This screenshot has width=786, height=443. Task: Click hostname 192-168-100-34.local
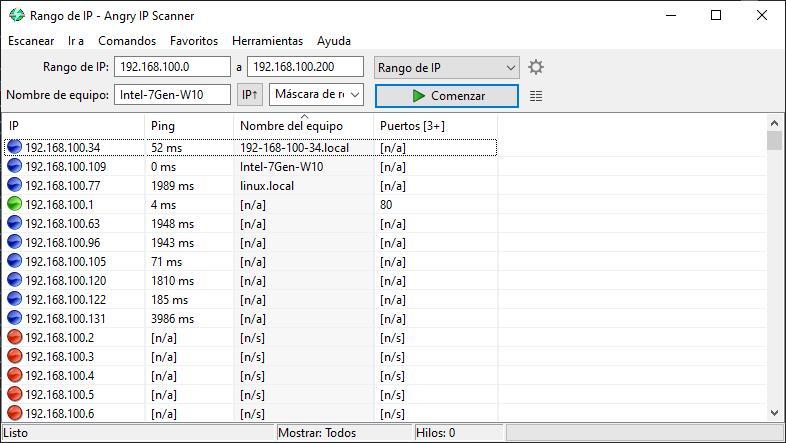[x=295, y=148]
